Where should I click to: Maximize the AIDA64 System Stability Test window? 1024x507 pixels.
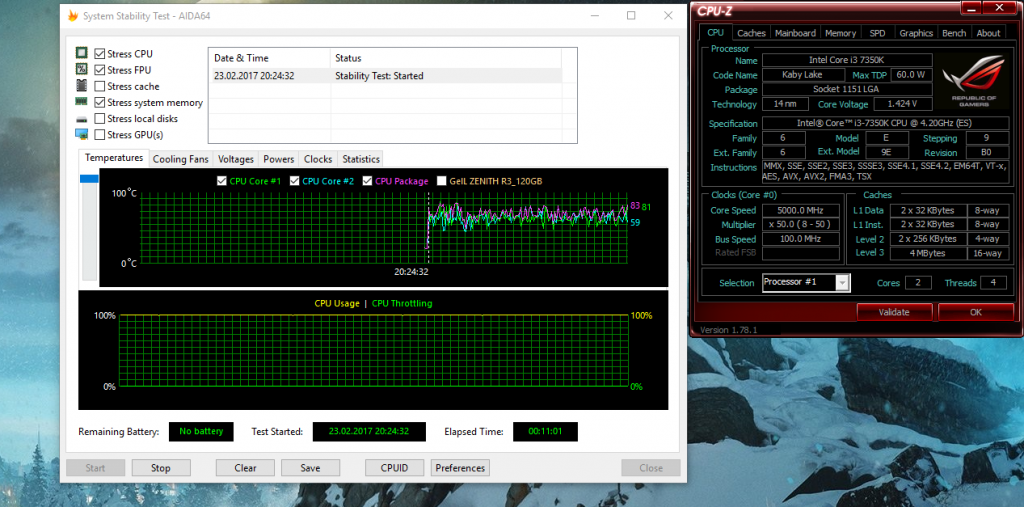pyautogui.click(x=631, y=16)
